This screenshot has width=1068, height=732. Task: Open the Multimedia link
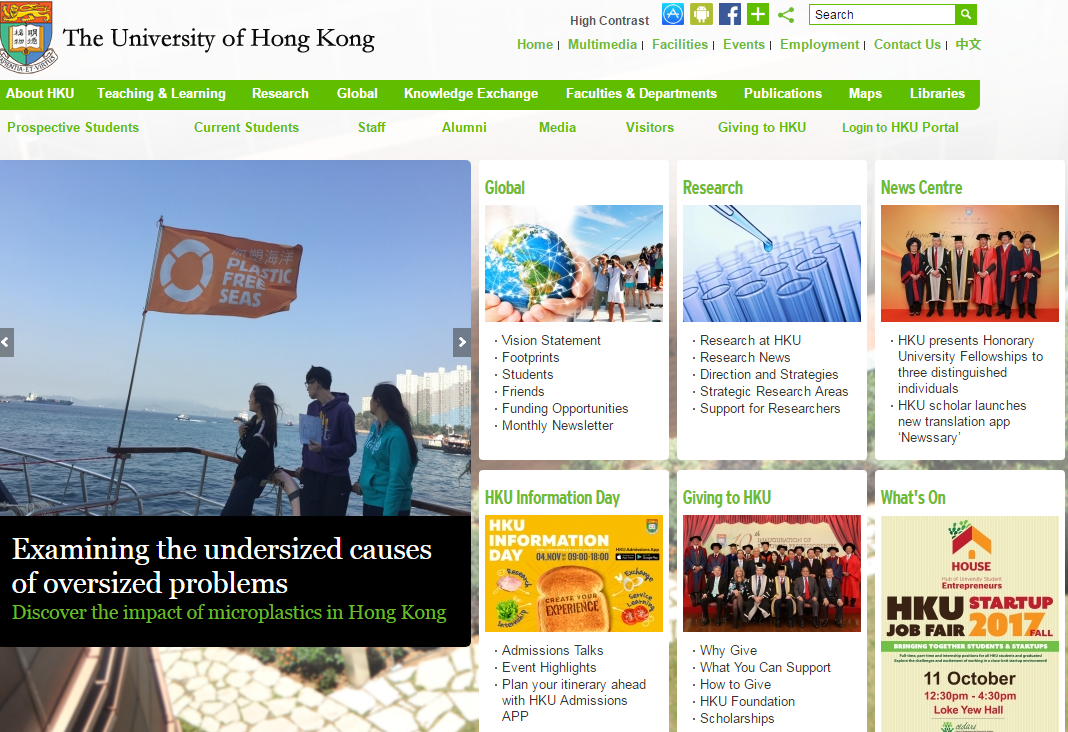click(602, 44)
